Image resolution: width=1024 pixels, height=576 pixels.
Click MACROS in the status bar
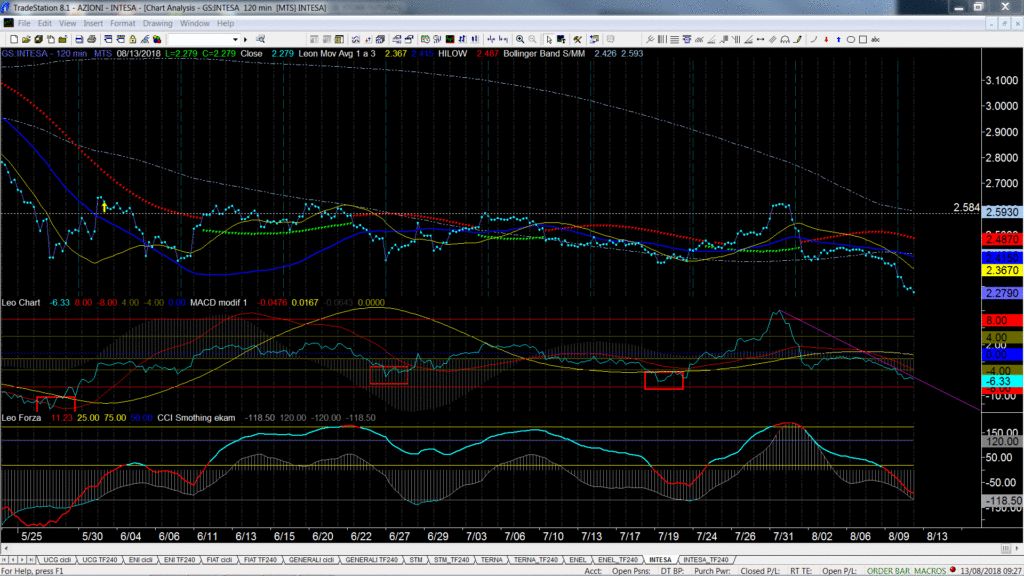tap(930, 571)
